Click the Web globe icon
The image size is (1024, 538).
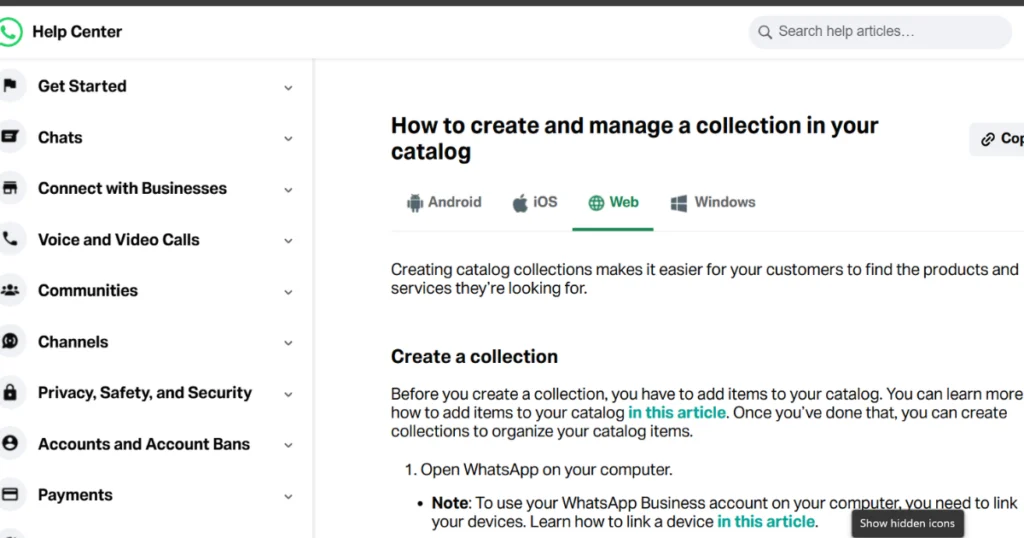pos(596,203)
